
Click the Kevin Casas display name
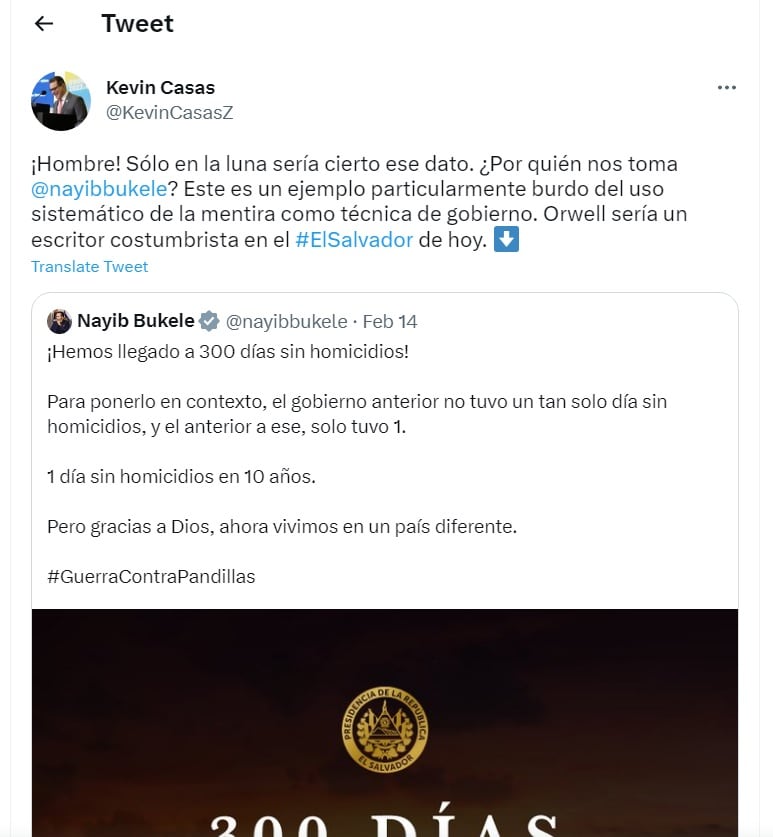[160, 88]
